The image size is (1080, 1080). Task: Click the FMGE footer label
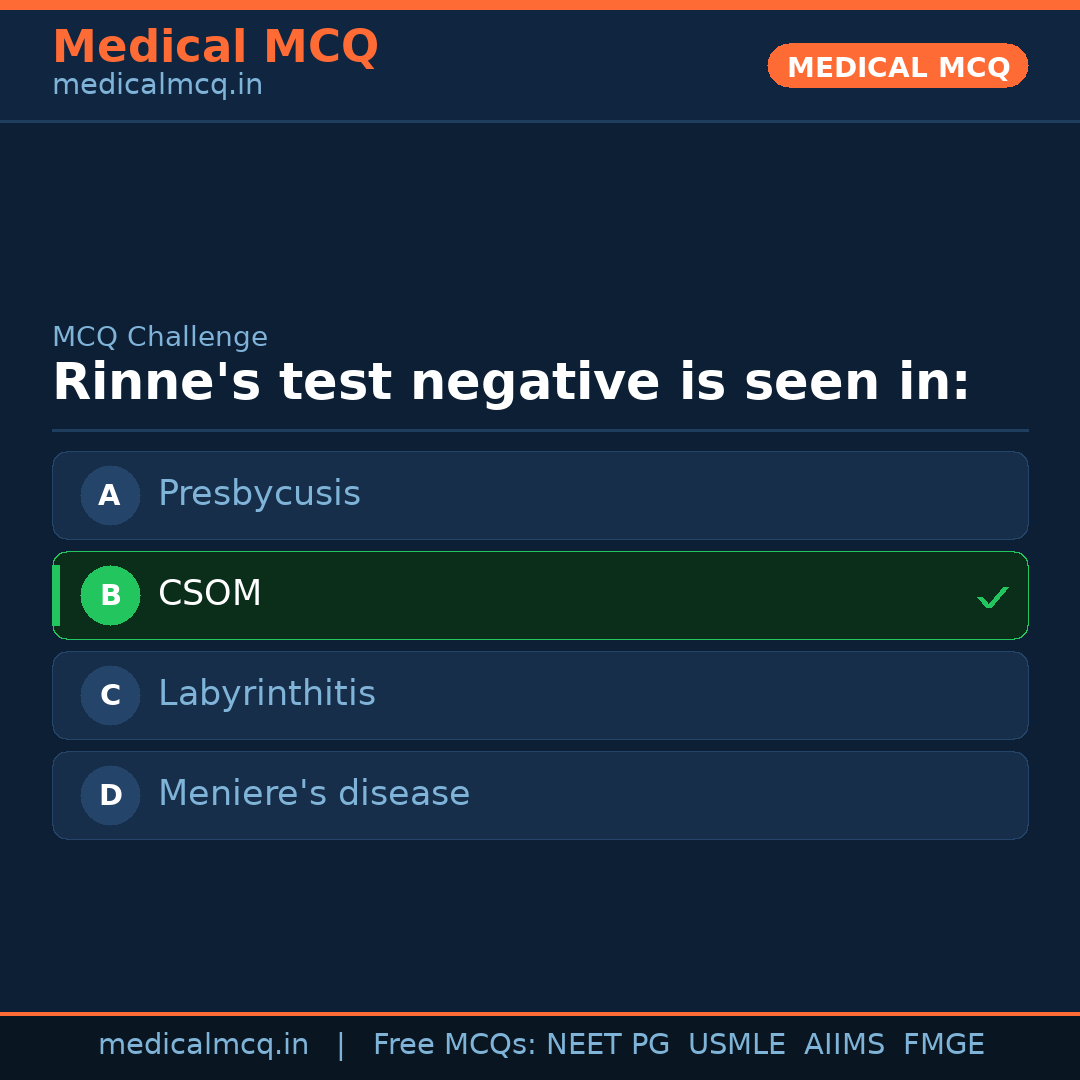[x=943, y=1045]
